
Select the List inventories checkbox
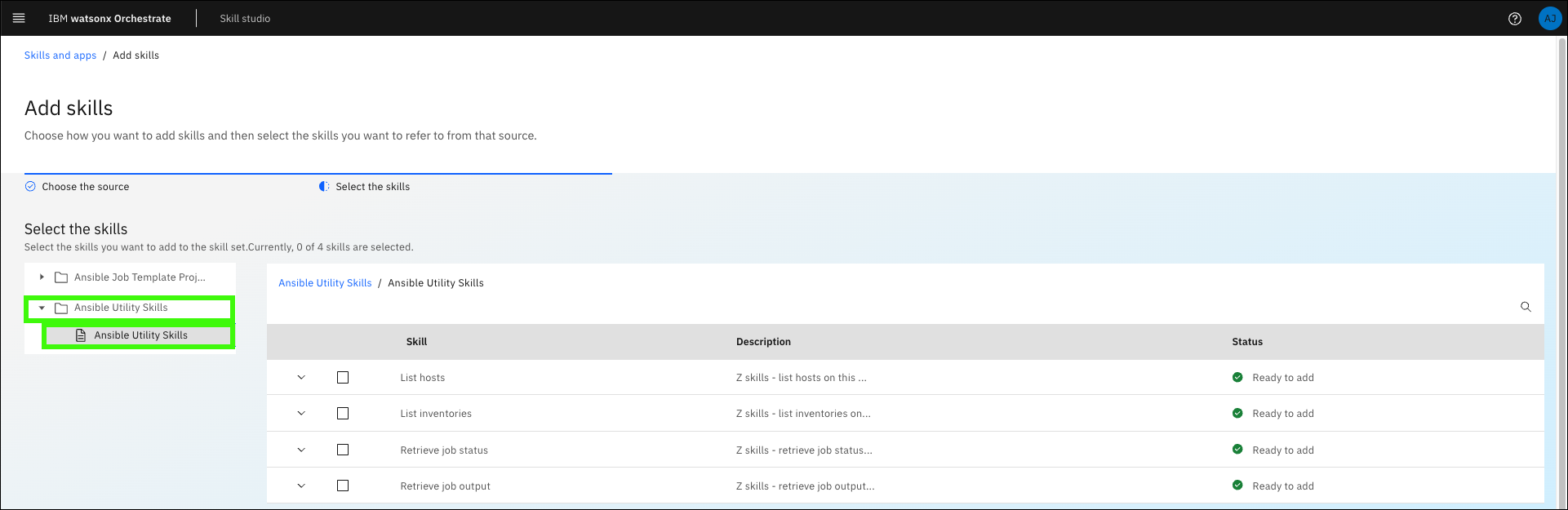click(x=343, y=414)
